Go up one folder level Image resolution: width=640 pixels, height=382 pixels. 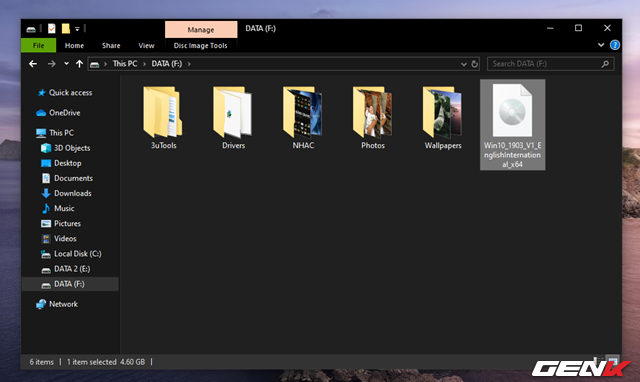point(79,64)
